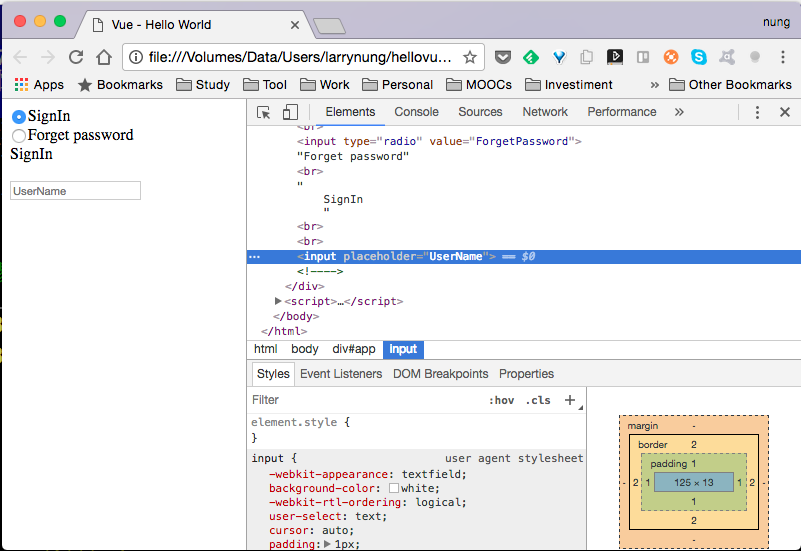Viewport: 801px width, 551px height.
Task: Click the UserName input field
Action: click(75, 191)
